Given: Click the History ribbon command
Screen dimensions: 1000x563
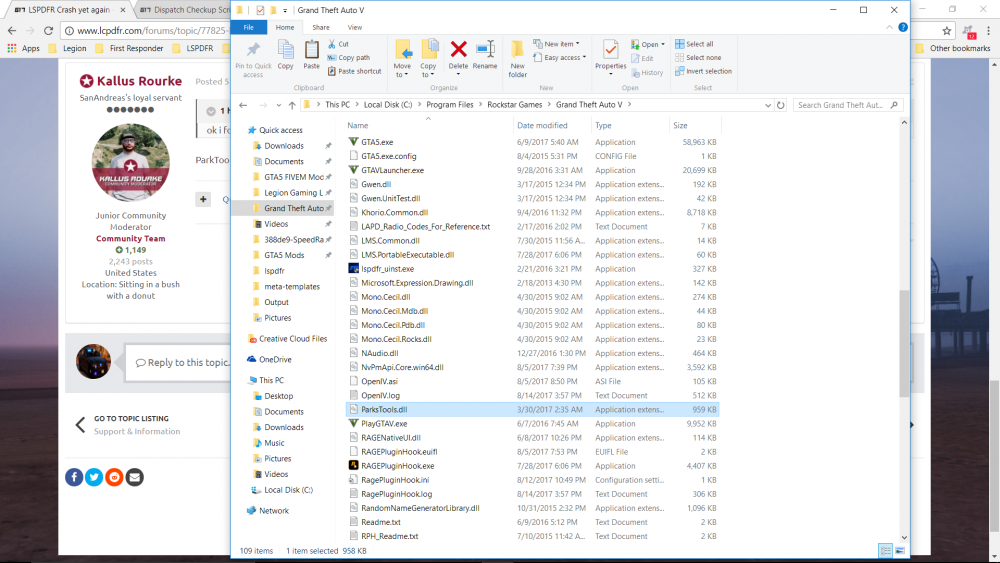Looking at the screenshot, I should pos(647,73).
